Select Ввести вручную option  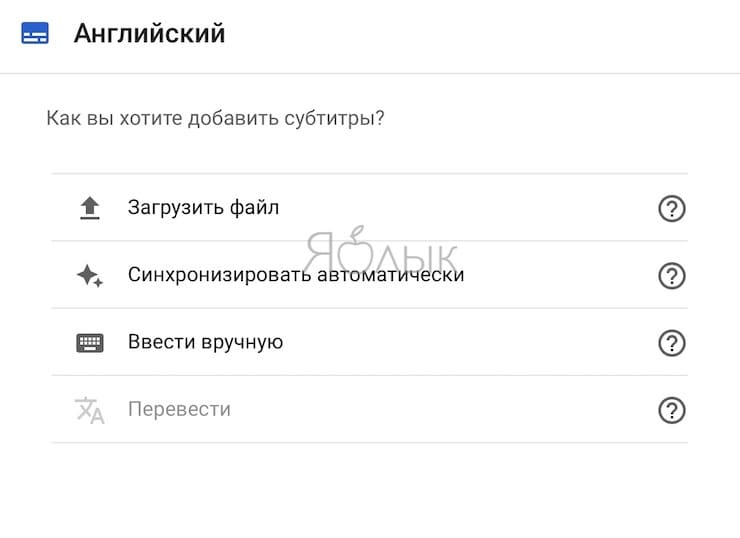(x=370, y=342)
